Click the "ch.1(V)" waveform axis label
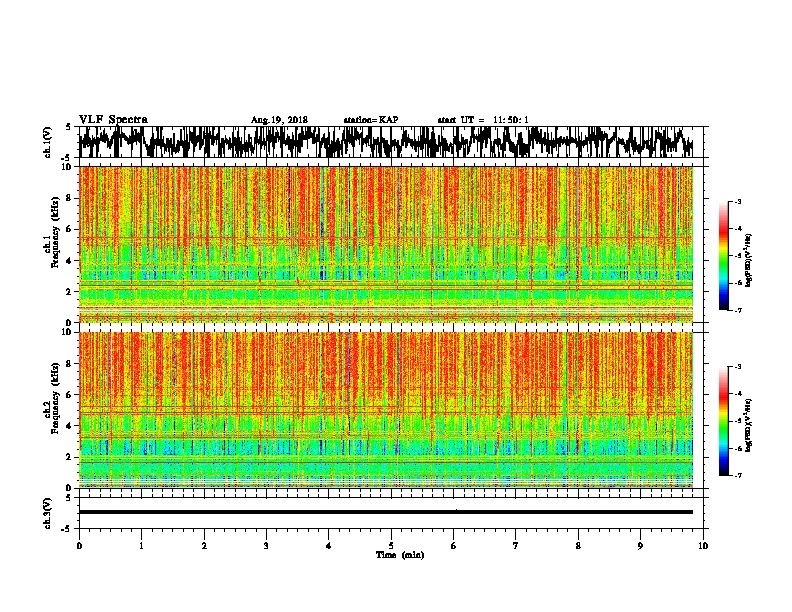Image resolution: width=792 pixels, height=612 pixels. [48, 142]
